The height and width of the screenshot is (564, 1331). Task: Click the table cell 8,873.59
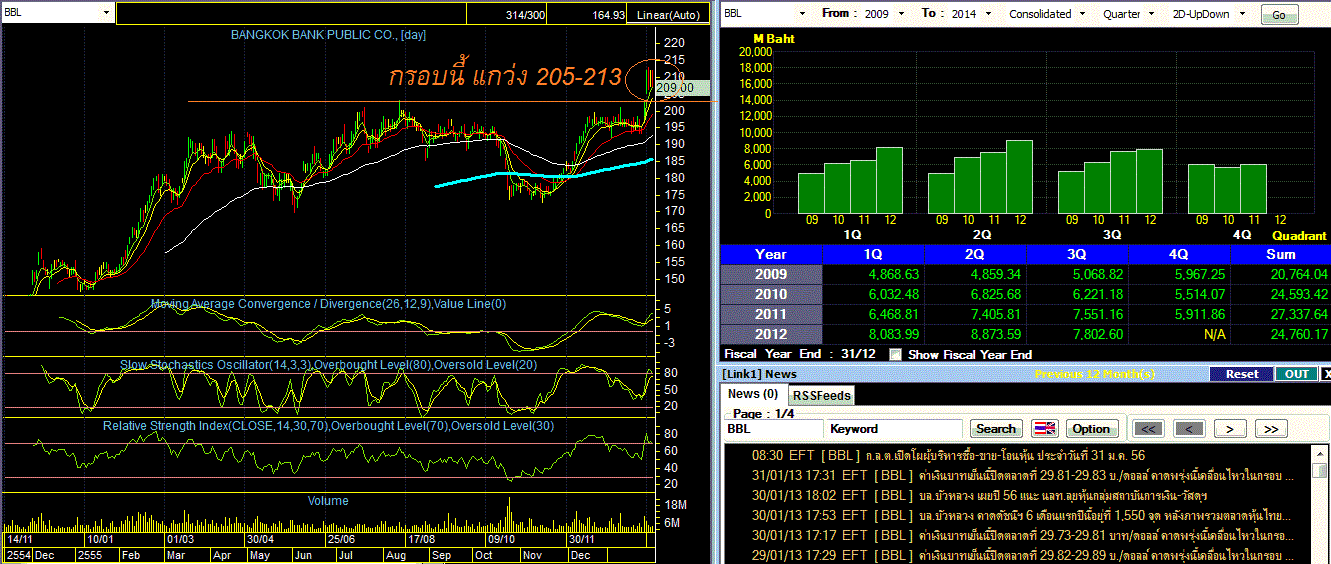coord(975,334)
